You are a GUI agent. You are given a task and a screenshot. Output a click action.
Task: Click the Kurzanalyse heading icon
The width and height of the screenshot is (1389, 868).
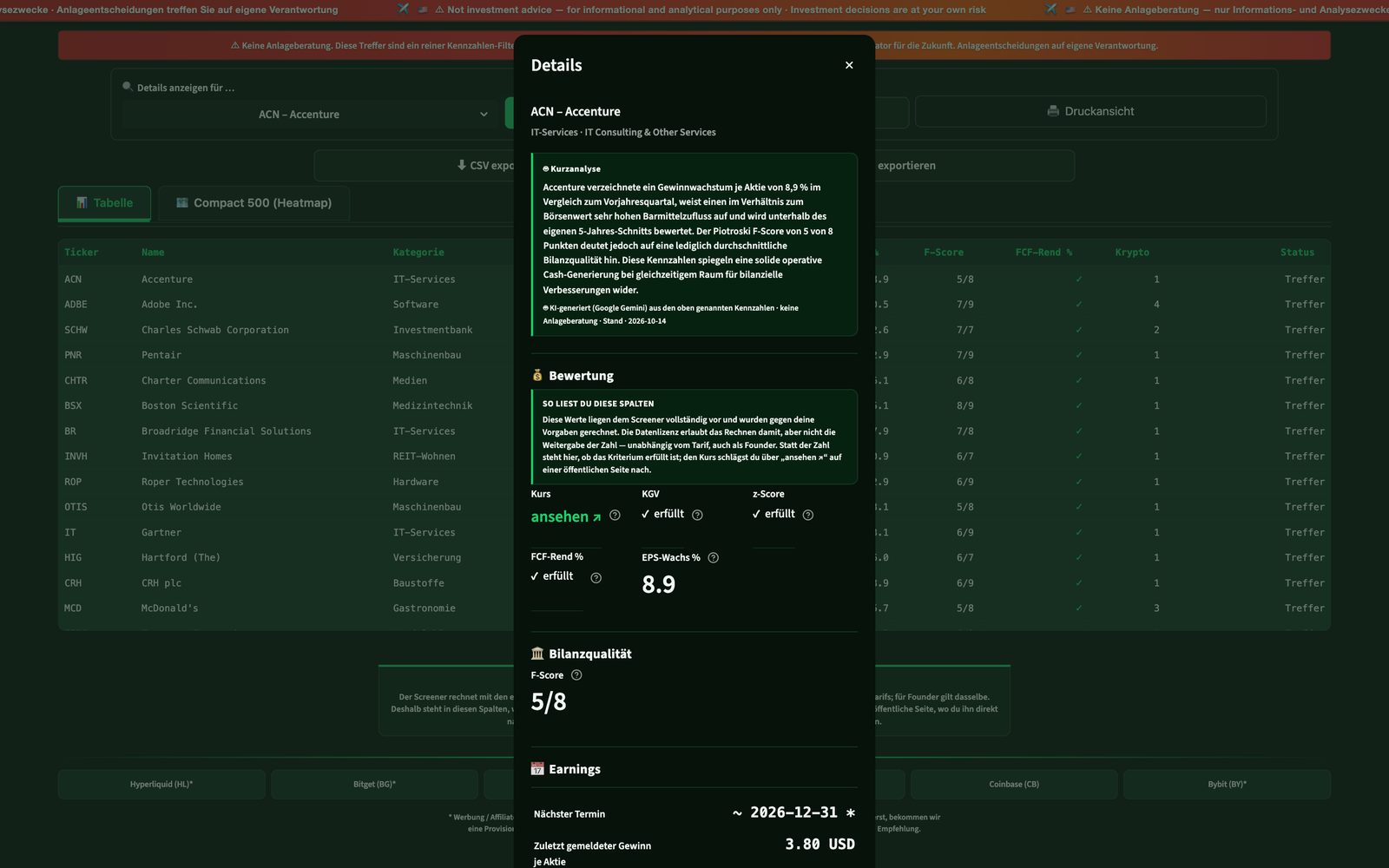click(x=546, y=169)
